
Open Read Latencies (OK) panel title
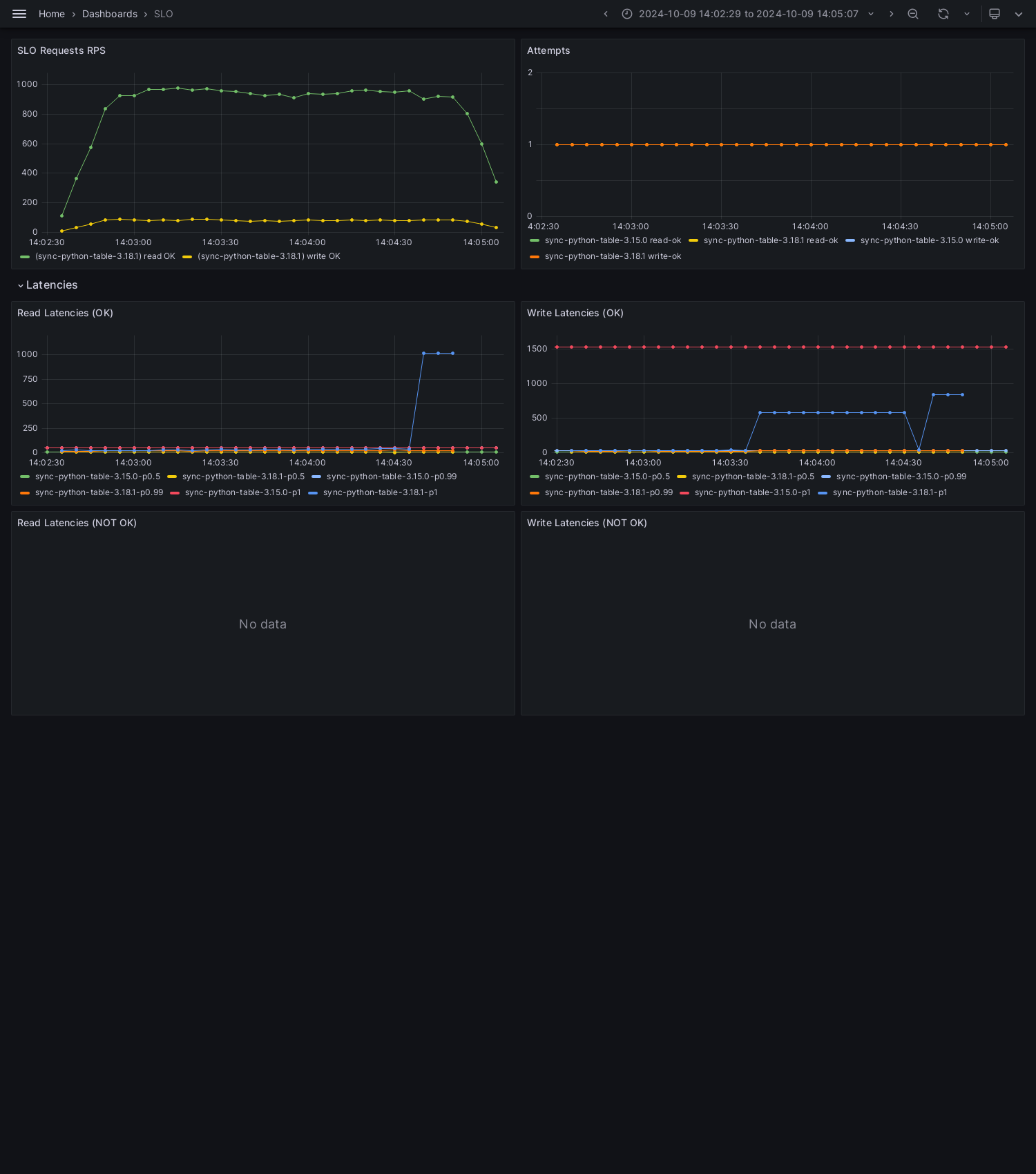coord(65,313)
